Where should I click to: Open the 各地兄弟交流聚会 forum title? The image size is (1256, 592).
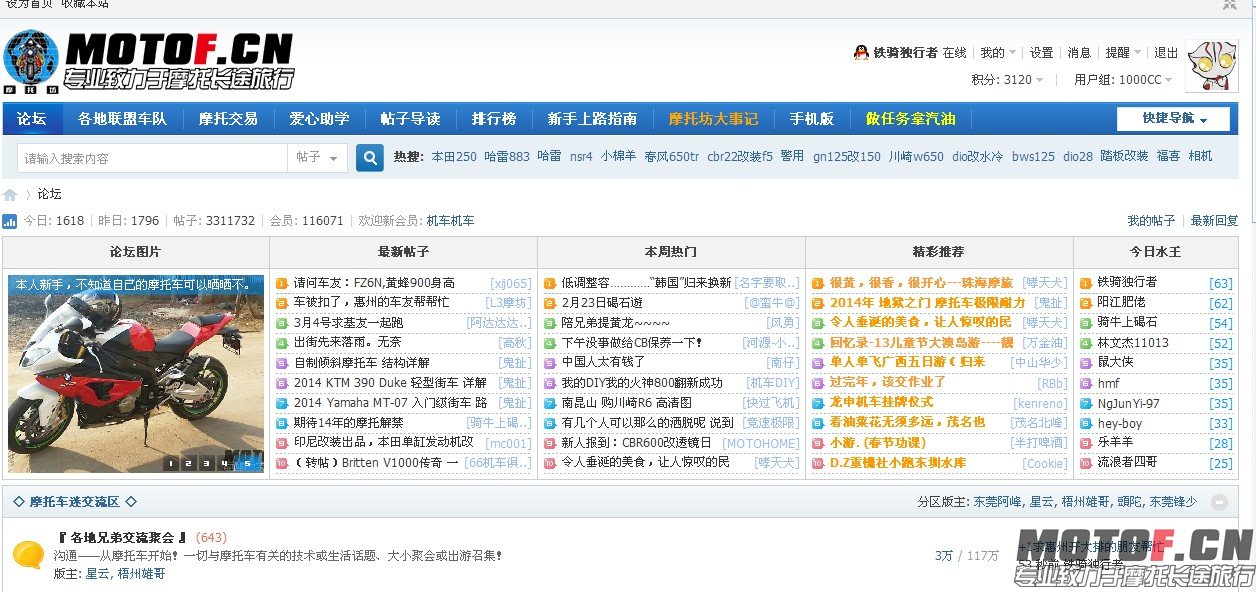122,537
